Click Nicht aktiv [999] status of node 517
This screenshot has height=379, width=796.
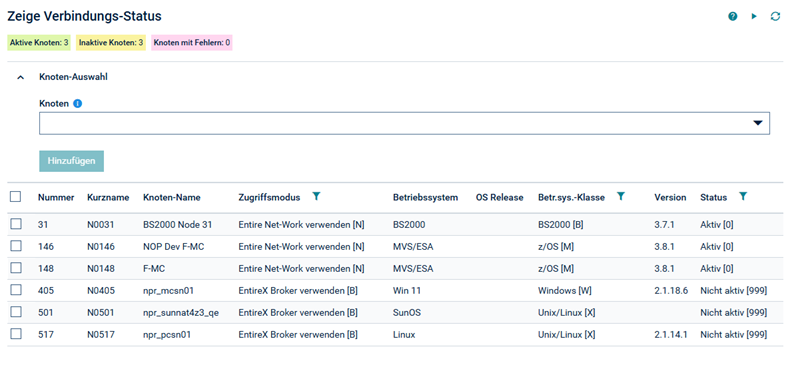pos(734,335)
